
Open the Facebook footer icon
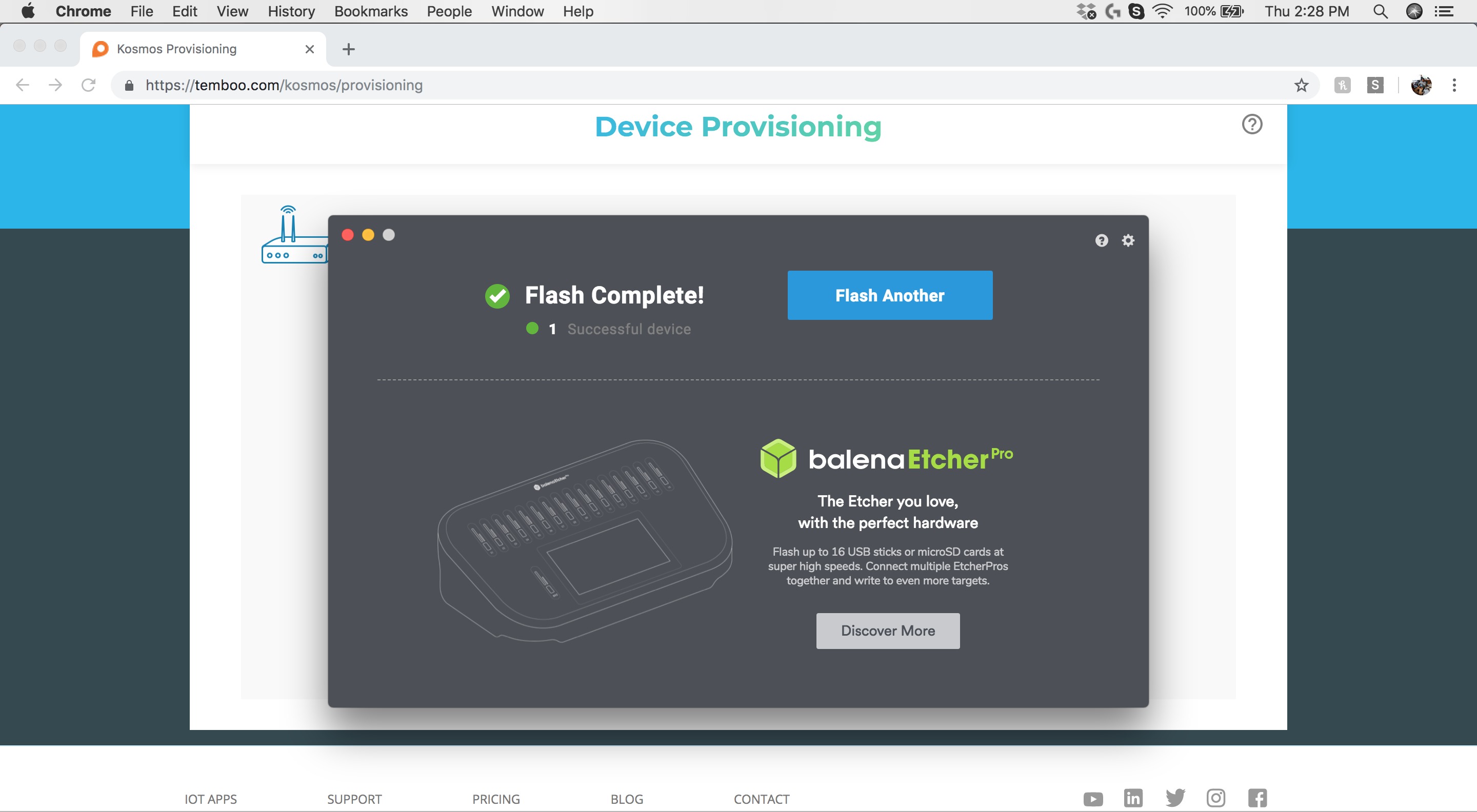(x=1258, y=798)
